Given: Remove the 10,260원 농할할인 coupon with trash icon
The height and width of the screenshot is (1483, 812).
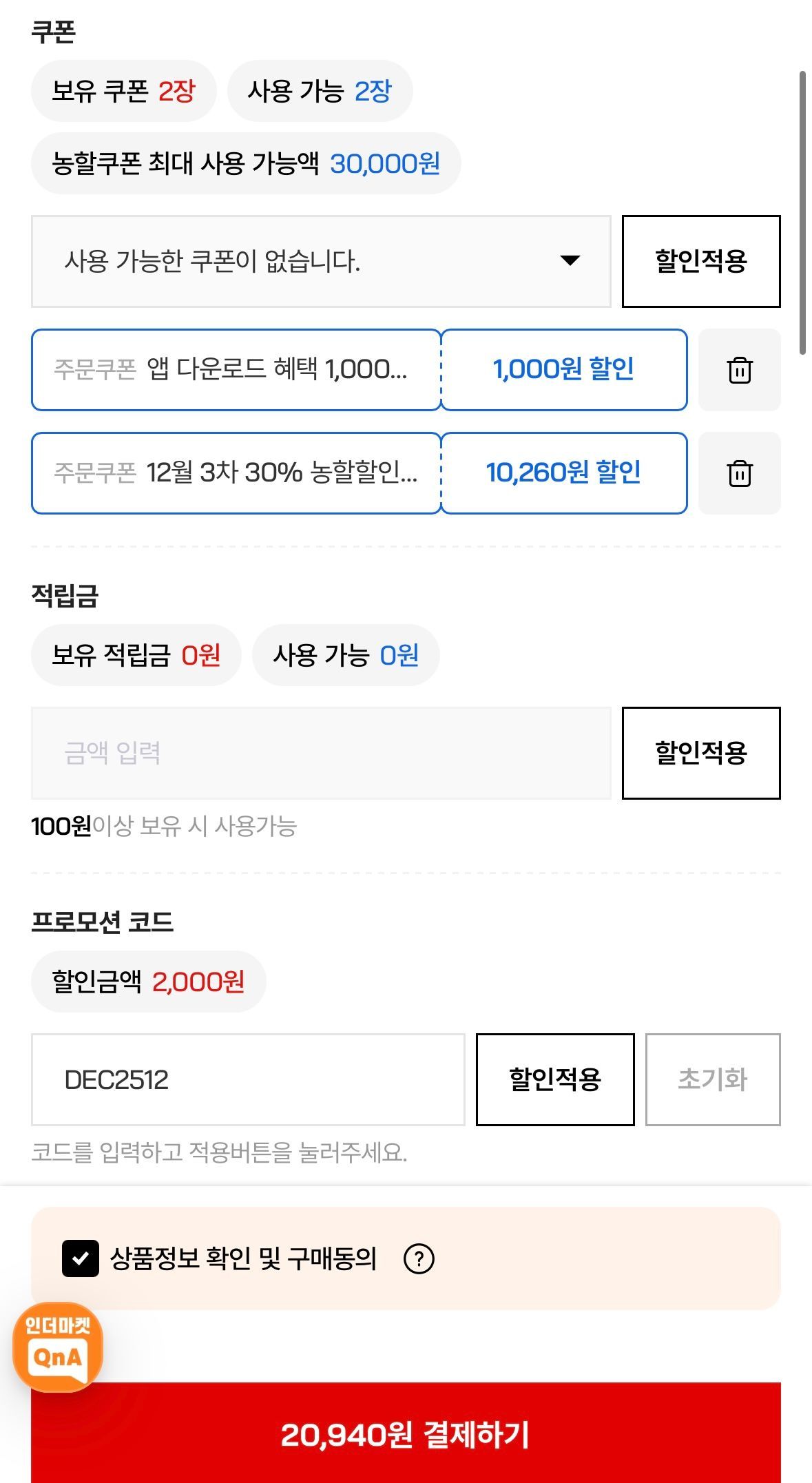Looking at the screenshot, I should 739,473.
